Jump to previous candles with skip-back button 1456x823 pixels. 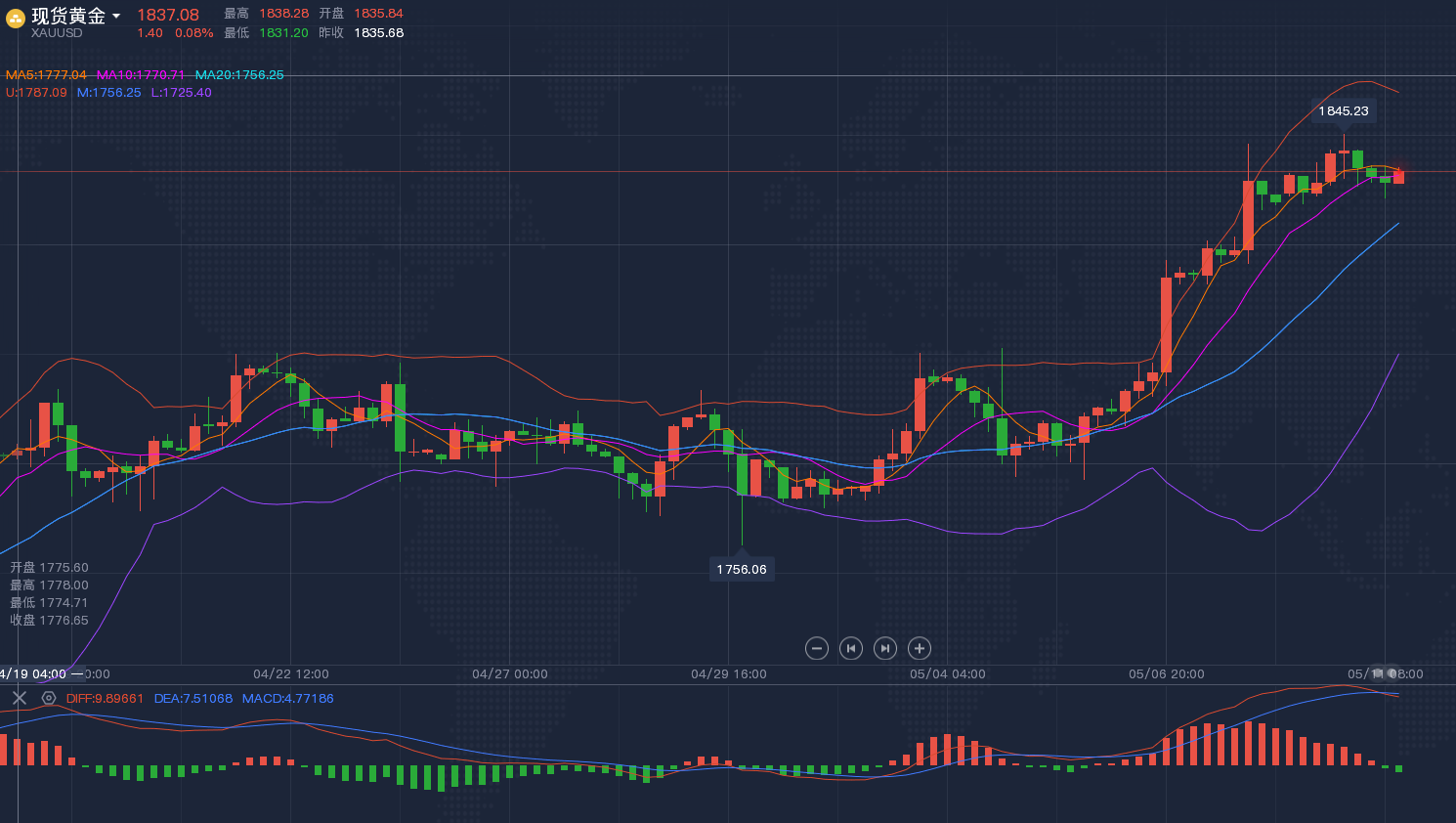tap(851, 648)
